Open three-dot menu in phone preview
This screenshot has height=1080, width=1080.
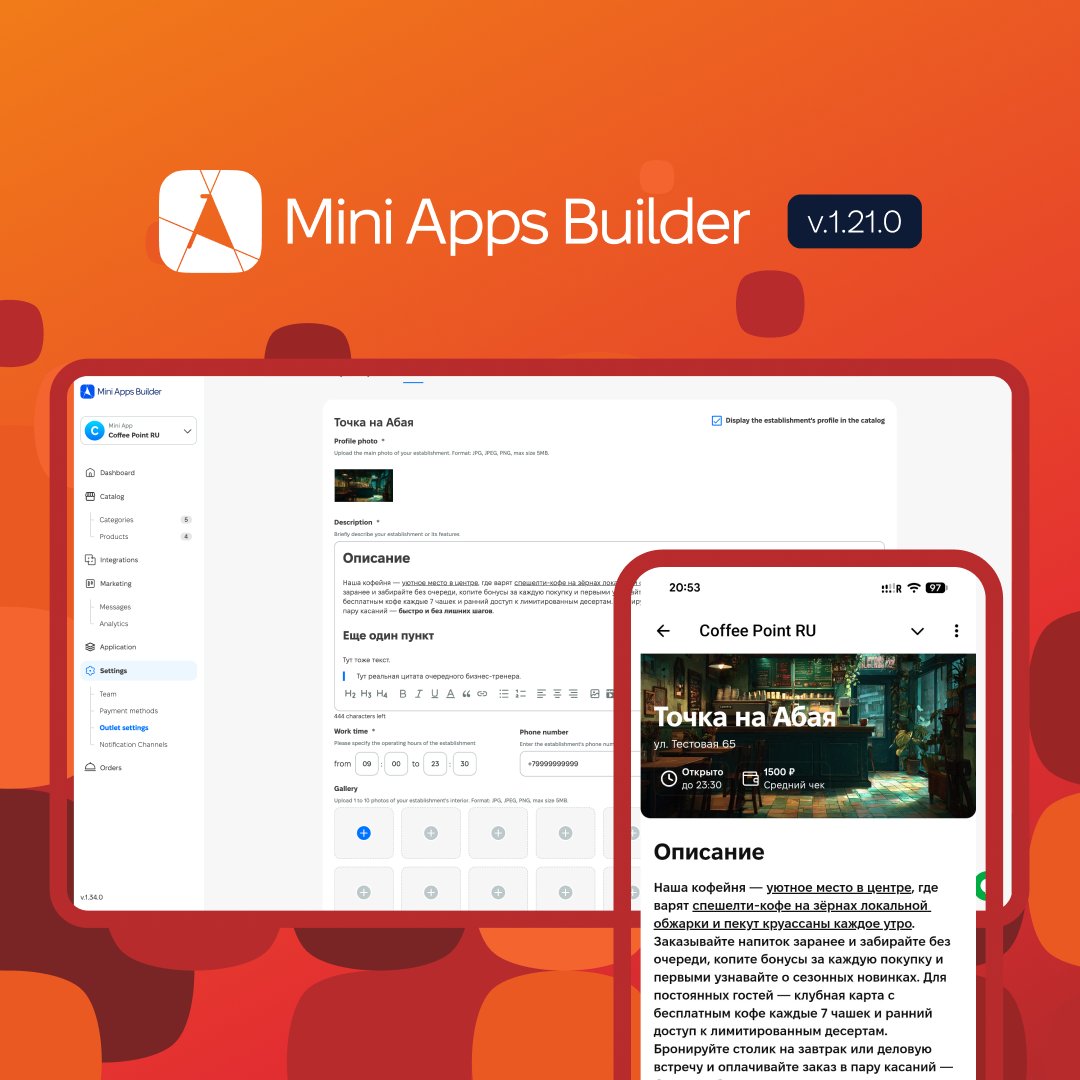coord(956,631)
